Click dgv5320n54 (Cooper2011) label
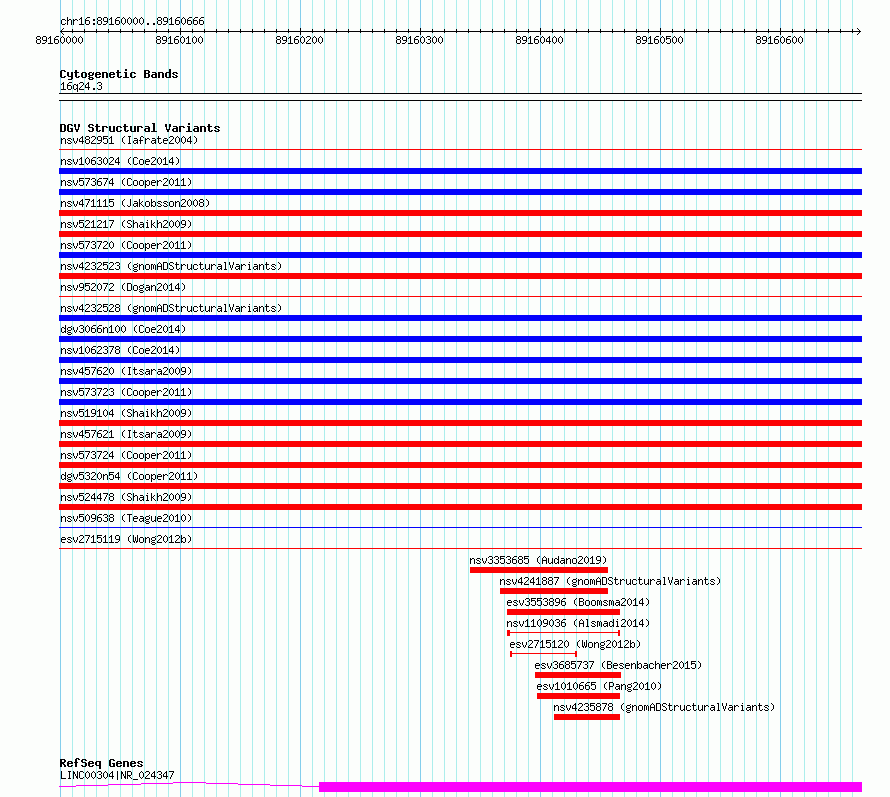Viewport: 890px width, 797px height. pyautogui.click(x=129, y=476)
